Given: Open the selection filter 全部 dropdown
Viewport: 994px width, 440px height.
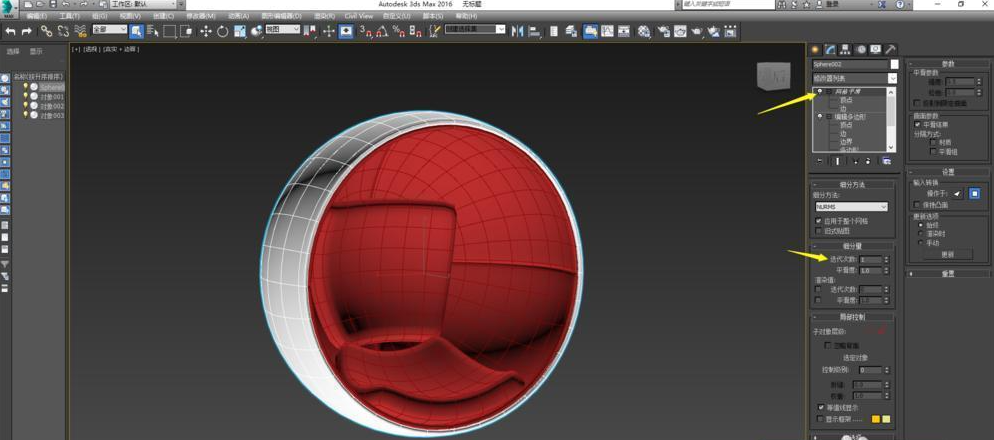Looking at the screenshot, I should tap(109, 31).
